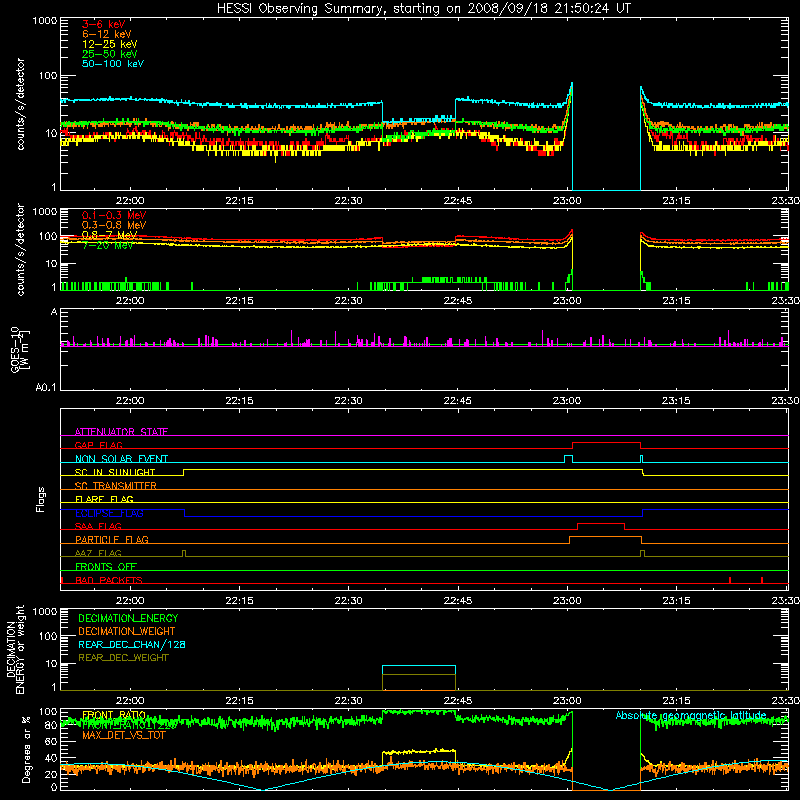The height and width of the screenshot is (800, 800).
Task: Click counts/s/detector axis title of MeV panel
Action: click(20, 249)
